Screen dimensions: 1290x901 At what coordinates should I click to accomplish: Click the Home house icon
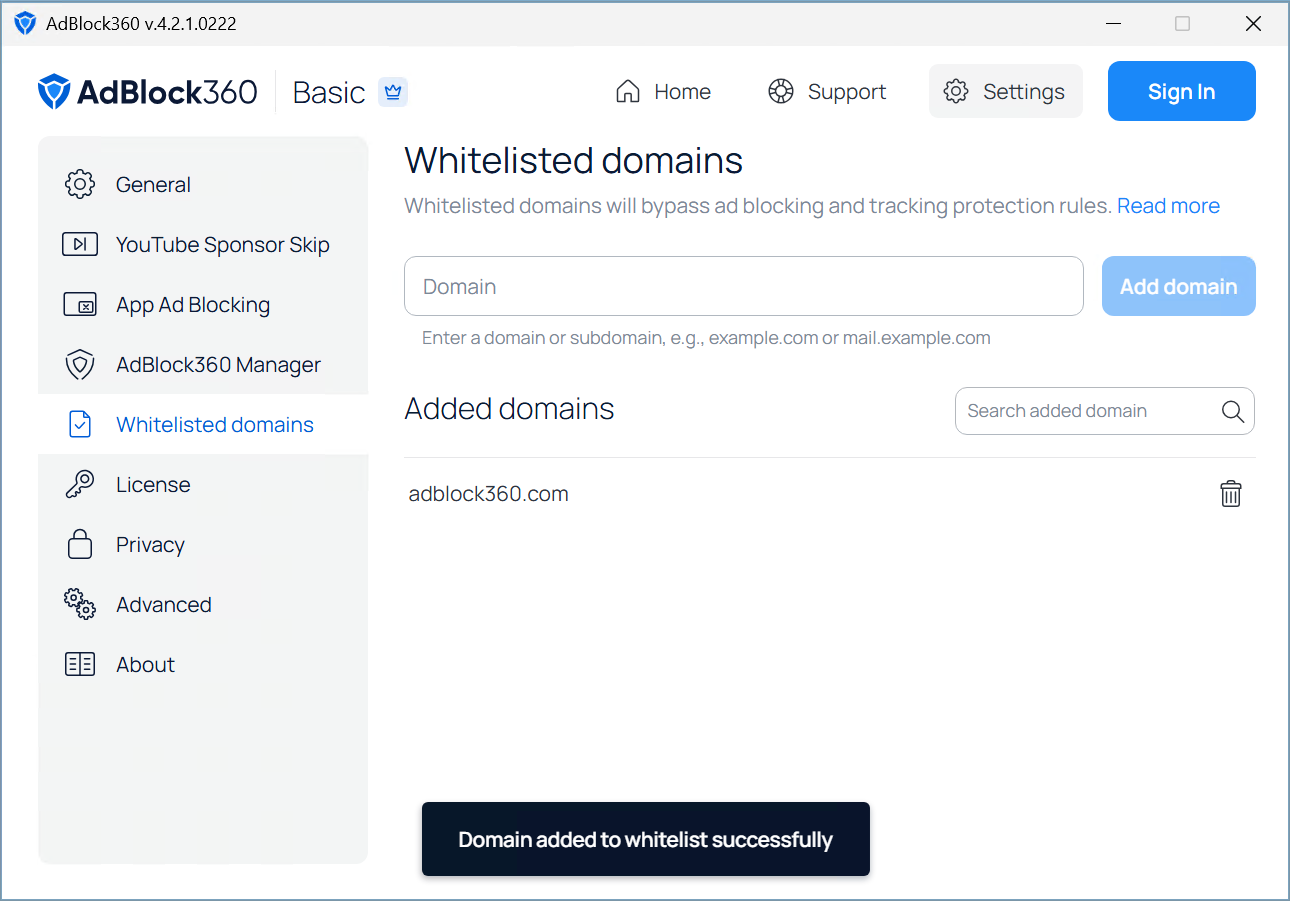[x=628, y=91]
